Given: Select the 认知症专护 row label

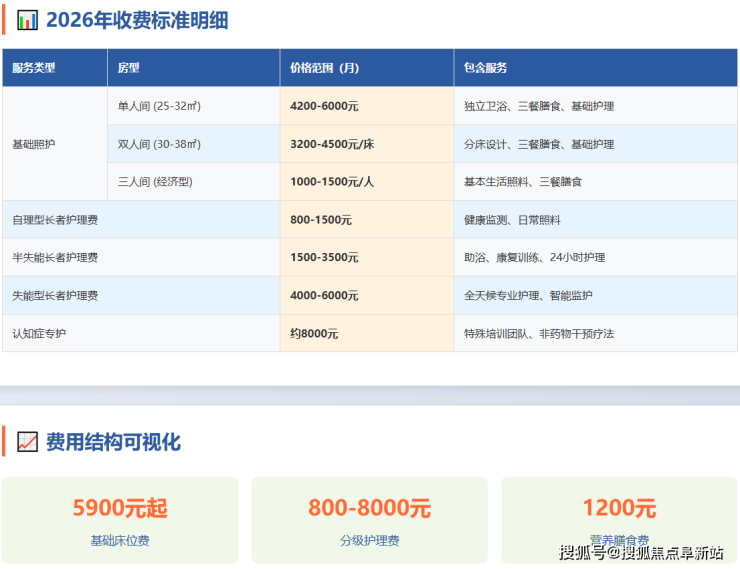Looking at the screenshot, I should [40, 333].
